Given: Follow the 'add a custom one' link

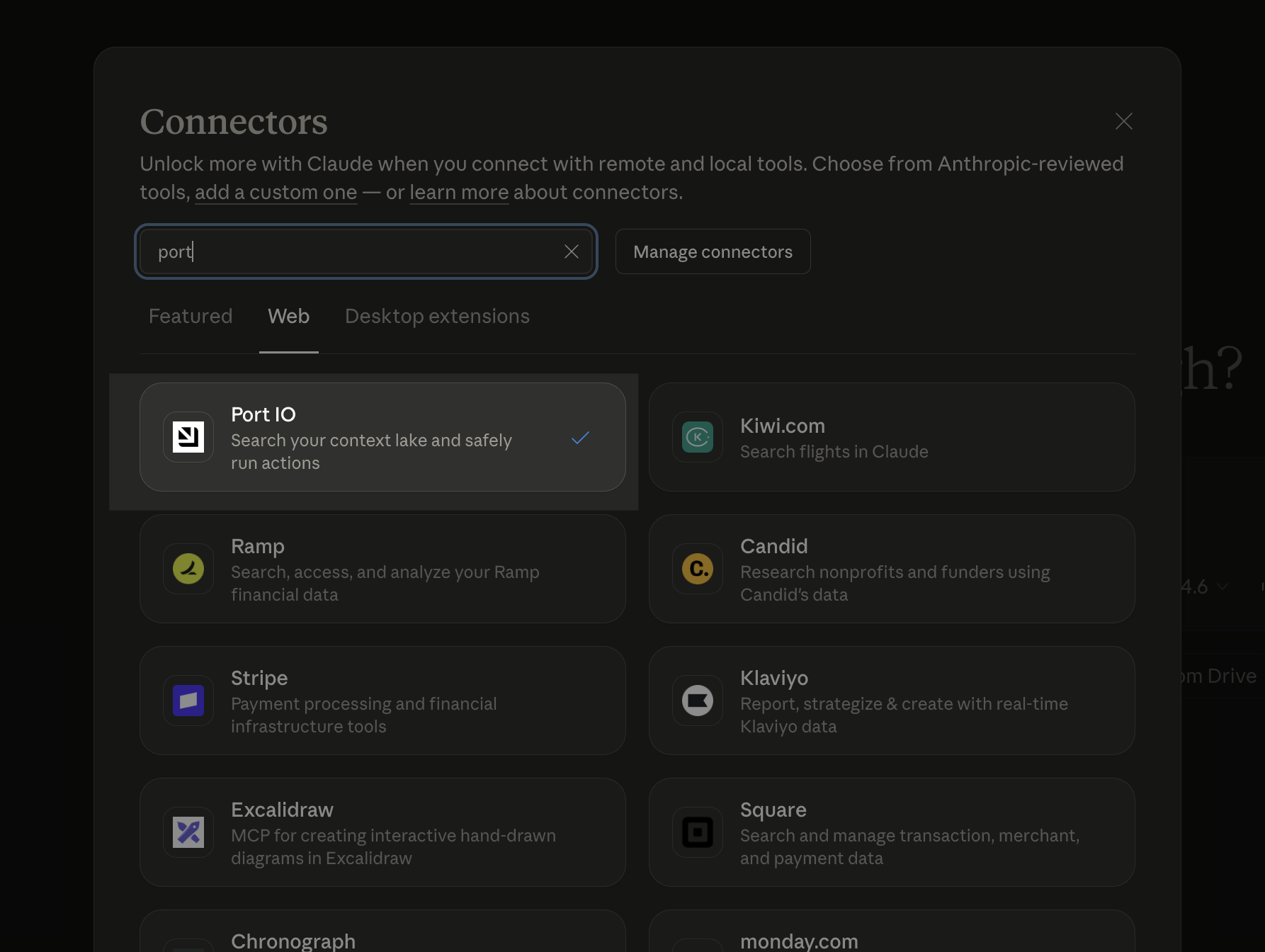Looking at the screenshot, I should [276, 192].
